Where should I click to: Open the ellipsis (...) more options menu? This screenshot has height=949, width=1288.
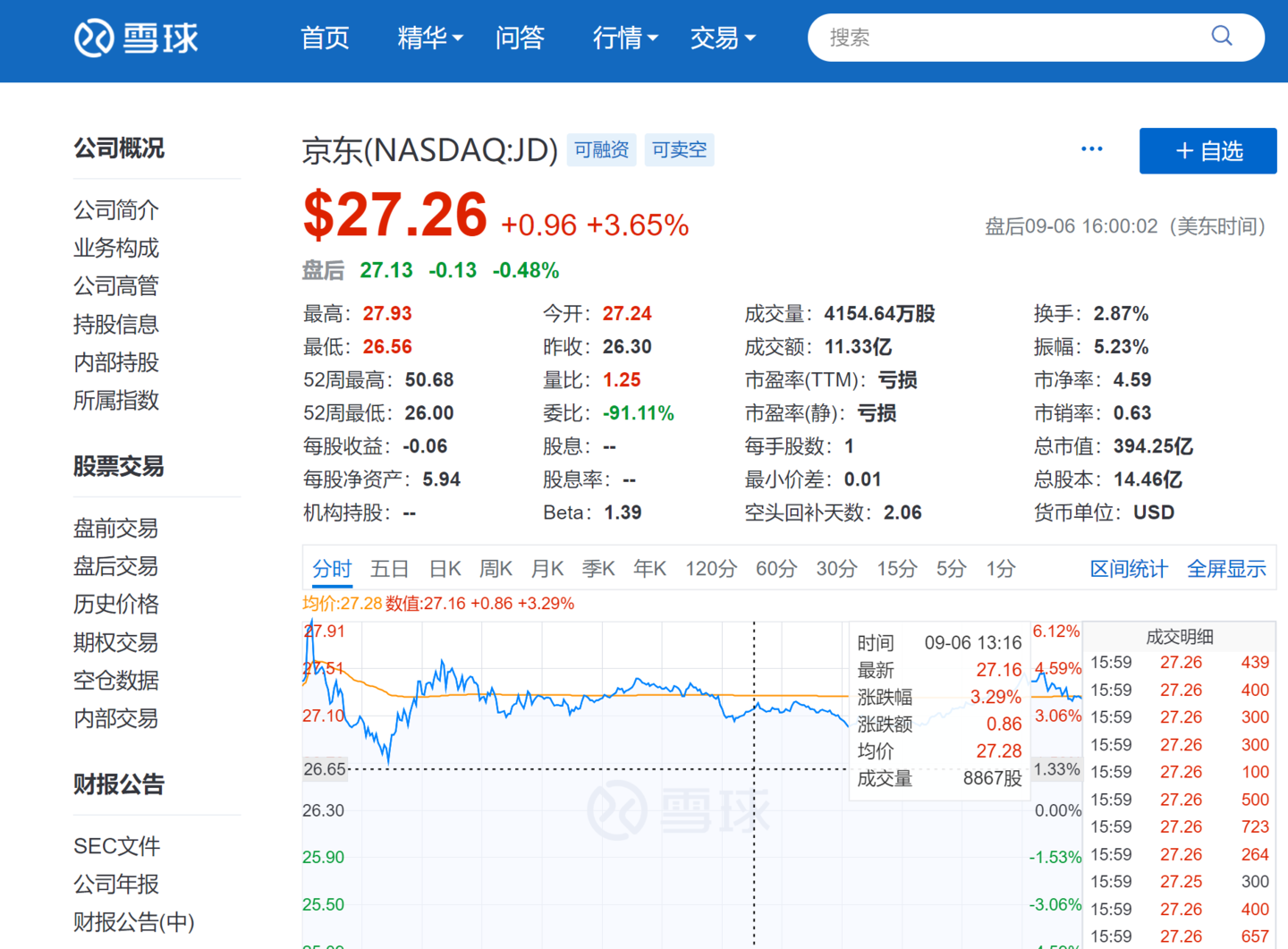point(1092,148)
